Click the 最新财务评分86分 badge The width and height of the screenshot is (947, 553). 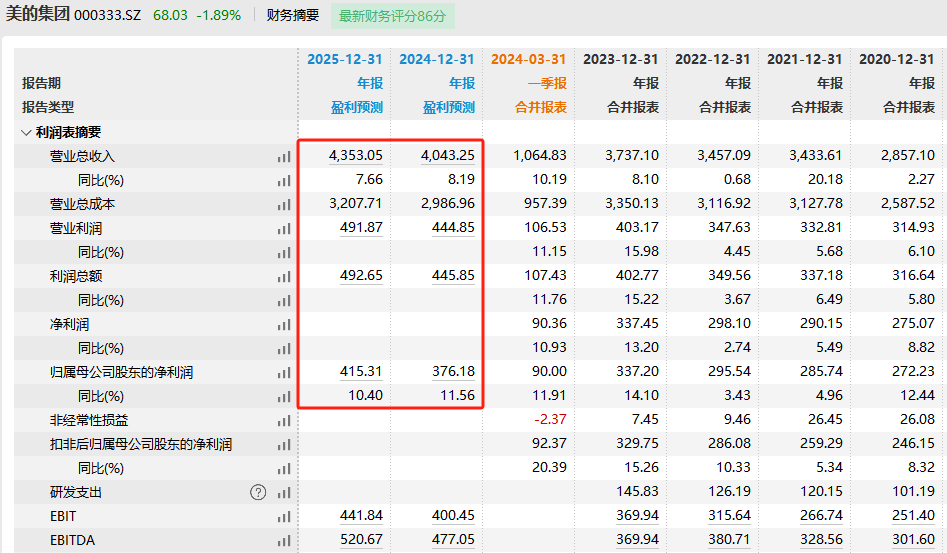(393, 16)
